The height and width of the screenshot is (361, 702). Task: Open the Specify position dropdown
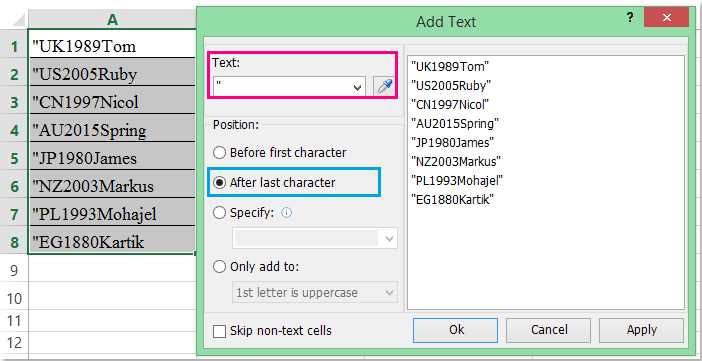[x=389, y=238]
